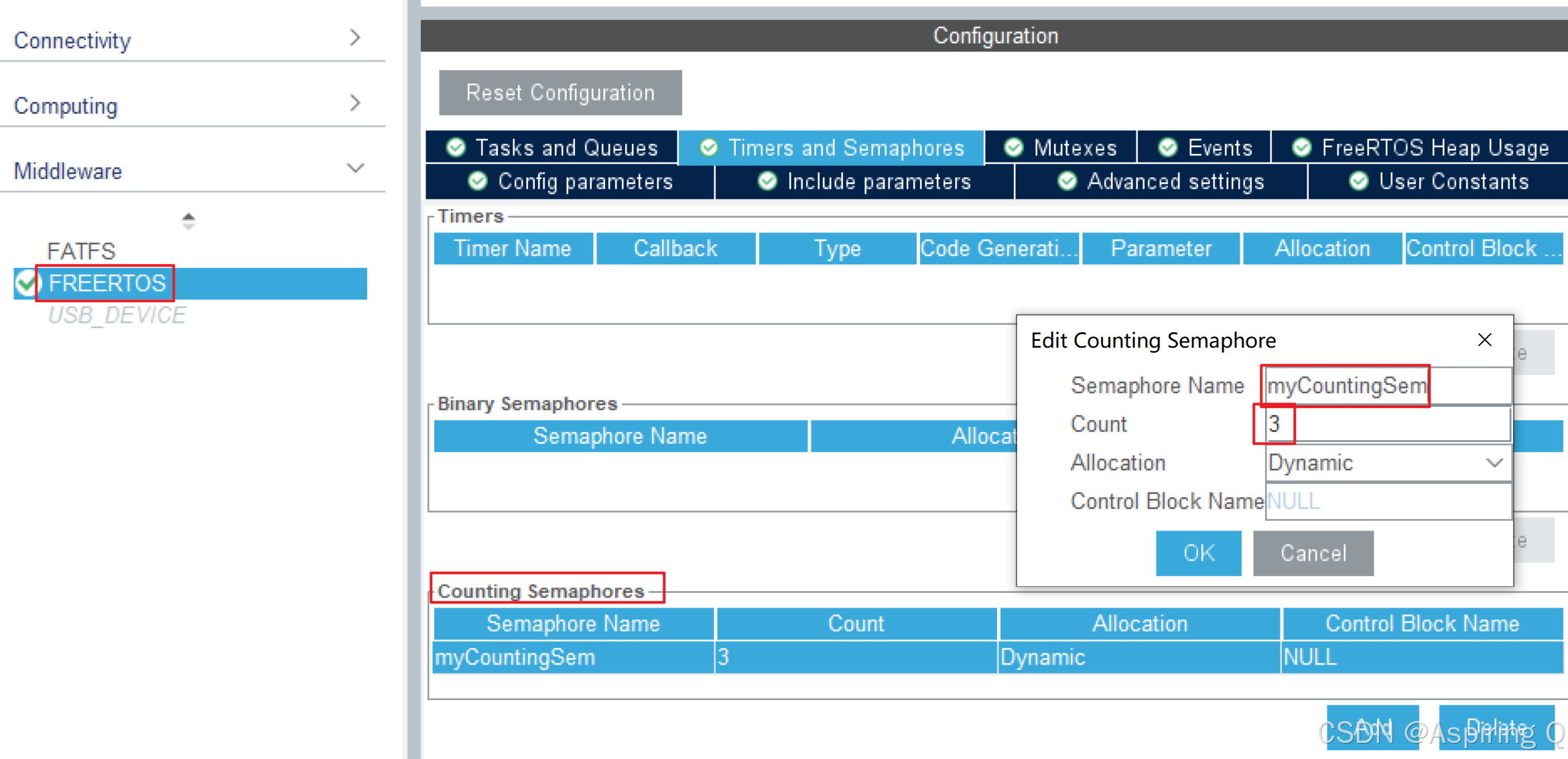Image resolution: width=1568 pixels, height=759 pixels.
Task: Click the NULL cell in the semaphore row
Action: (x=1423, y=657)
